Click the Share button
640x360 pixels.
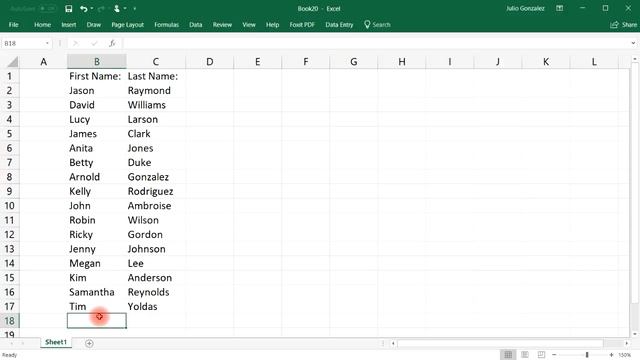pos(624,25)
